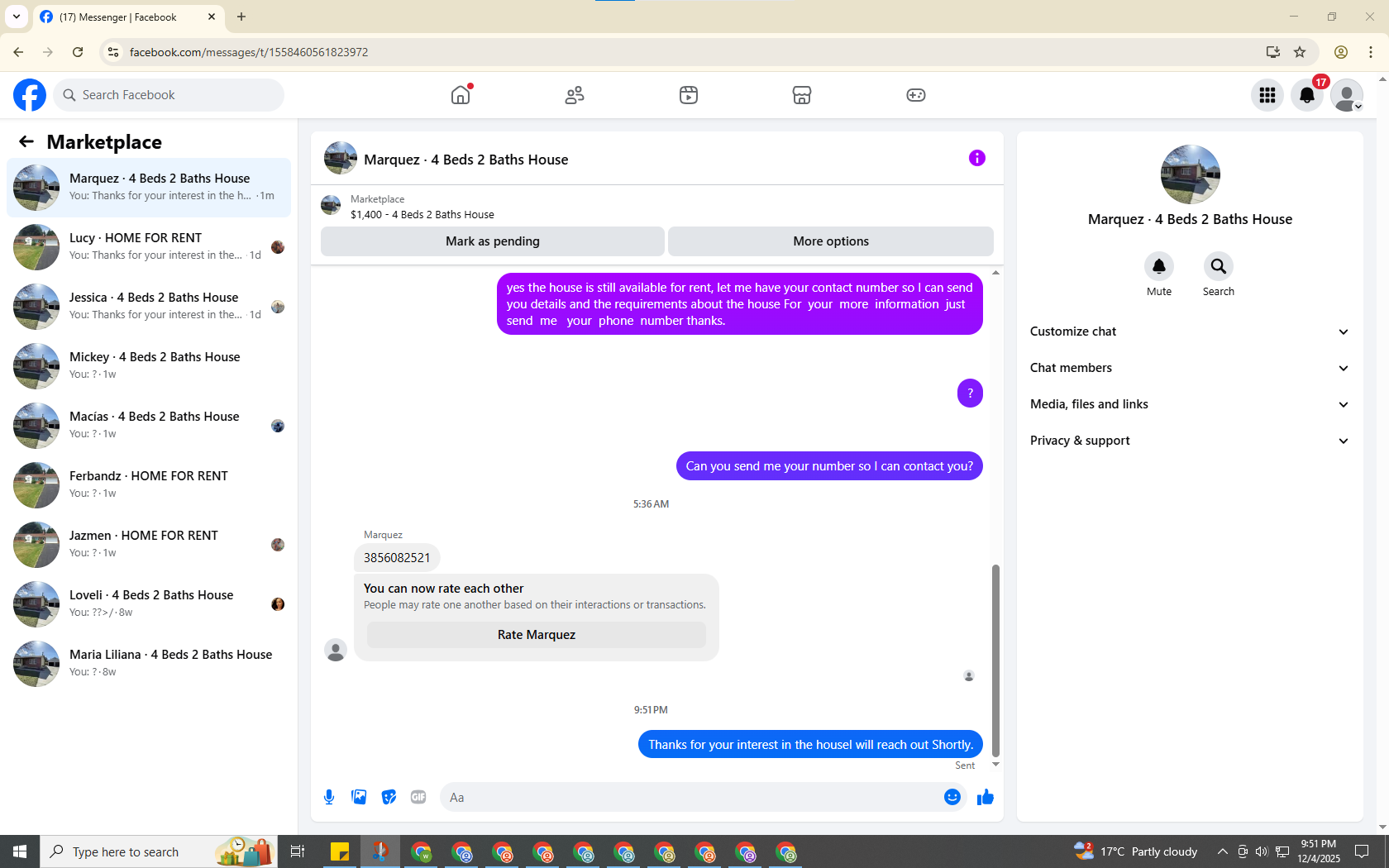The height and width of the screenshot is (868, 1389).
Task: Open Maria Liliana chat
Action: point(149,664)
